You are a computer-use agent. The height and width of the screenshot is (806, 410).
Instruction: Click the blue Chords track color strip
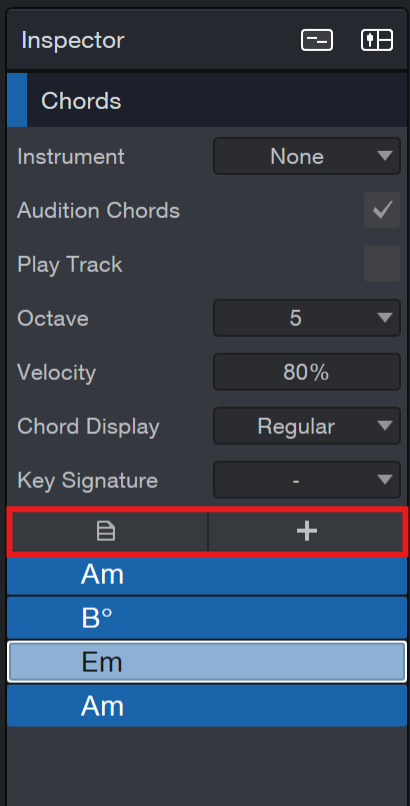coord(17,100)
